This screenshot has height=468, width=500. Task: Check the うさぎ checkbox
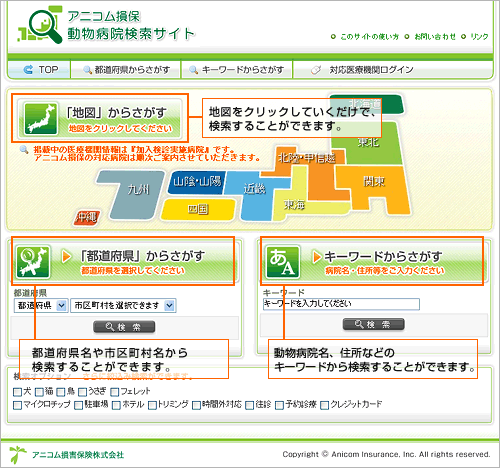[82, 392]
